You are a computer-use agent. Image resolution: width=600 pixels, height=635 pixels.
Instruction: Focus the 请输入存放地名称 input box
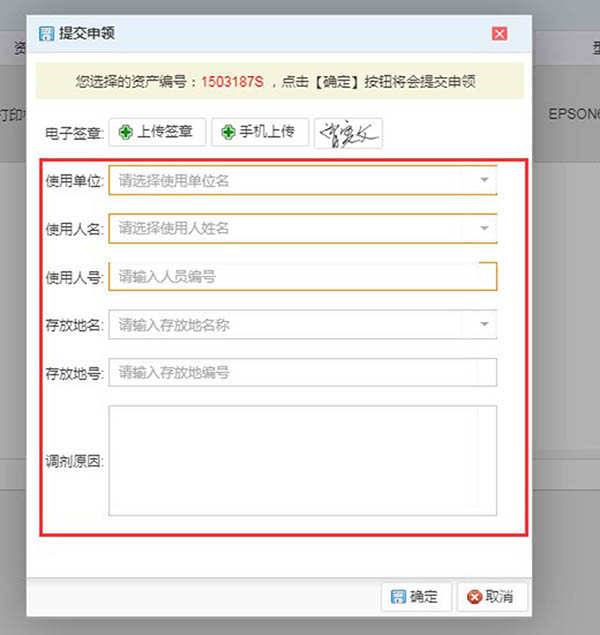click(x=290, y=324)
